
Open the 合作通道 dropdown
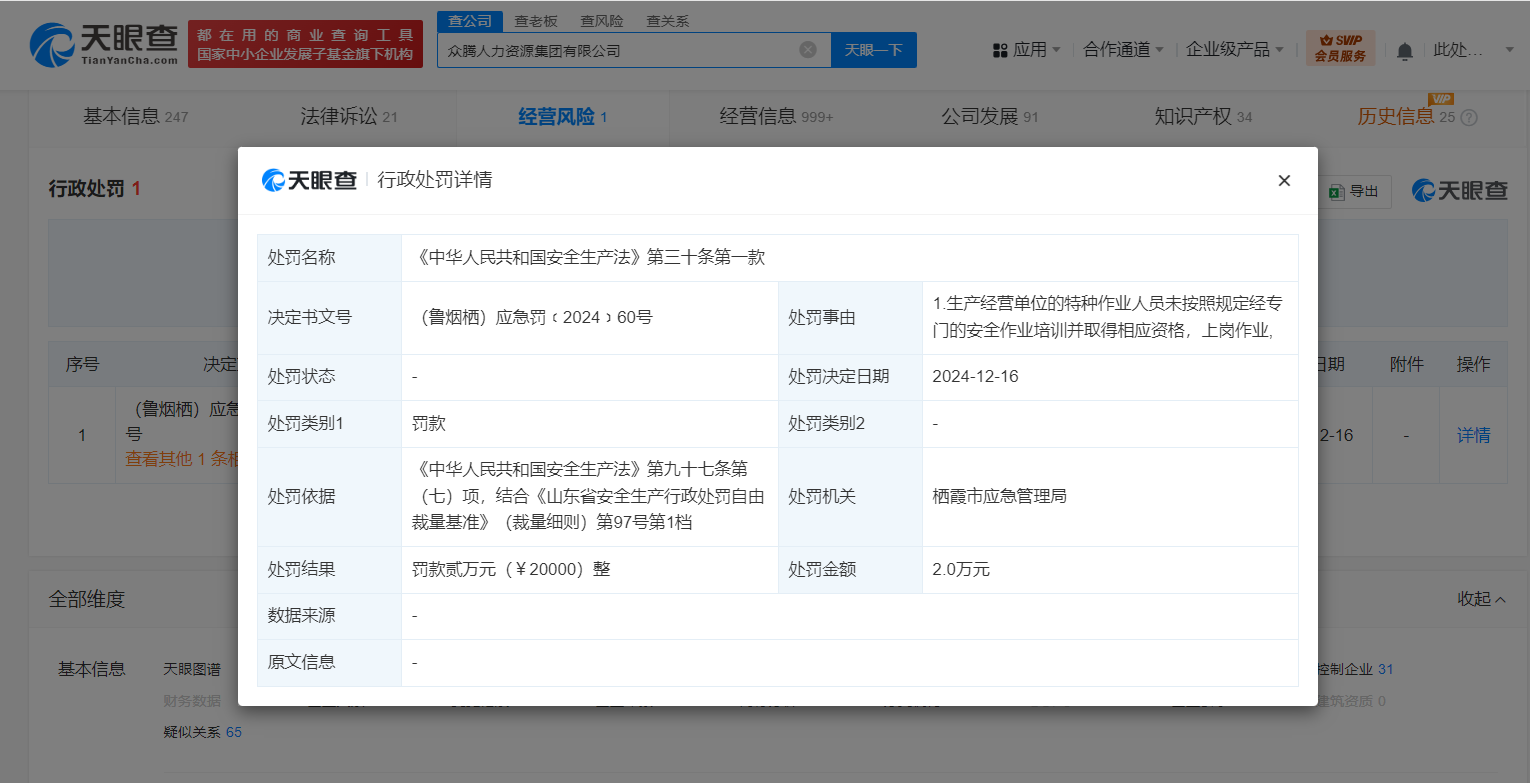coord(1123,50)
